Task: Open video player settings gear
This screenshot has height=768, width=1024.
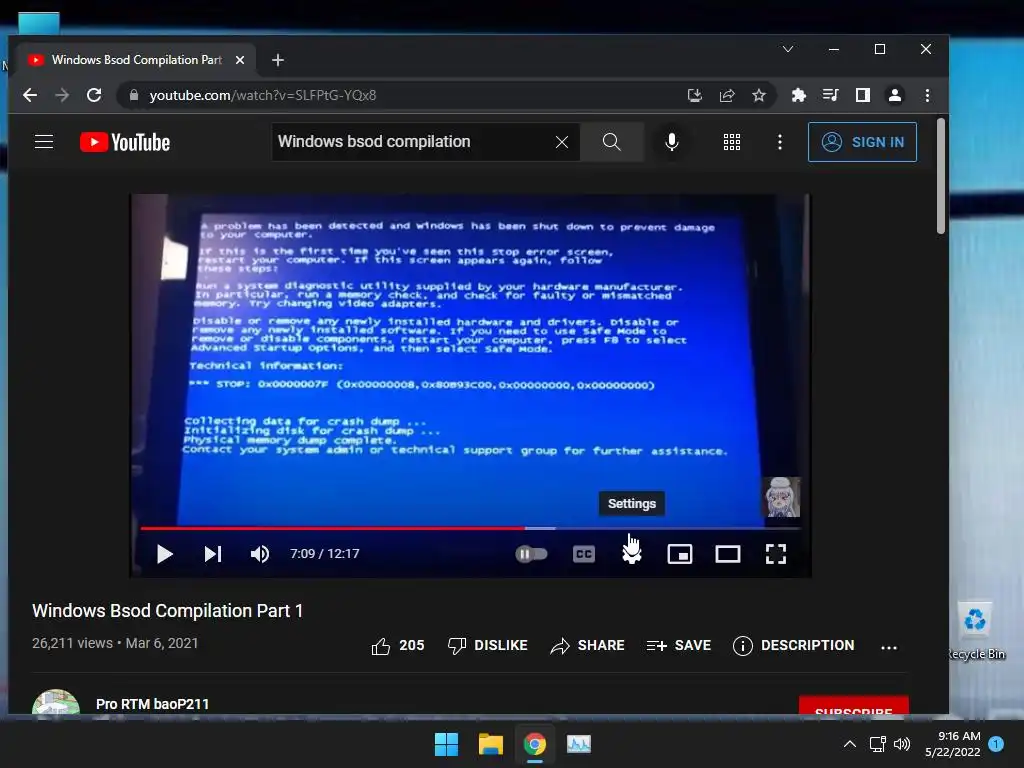Action: (x=632, y=554)
